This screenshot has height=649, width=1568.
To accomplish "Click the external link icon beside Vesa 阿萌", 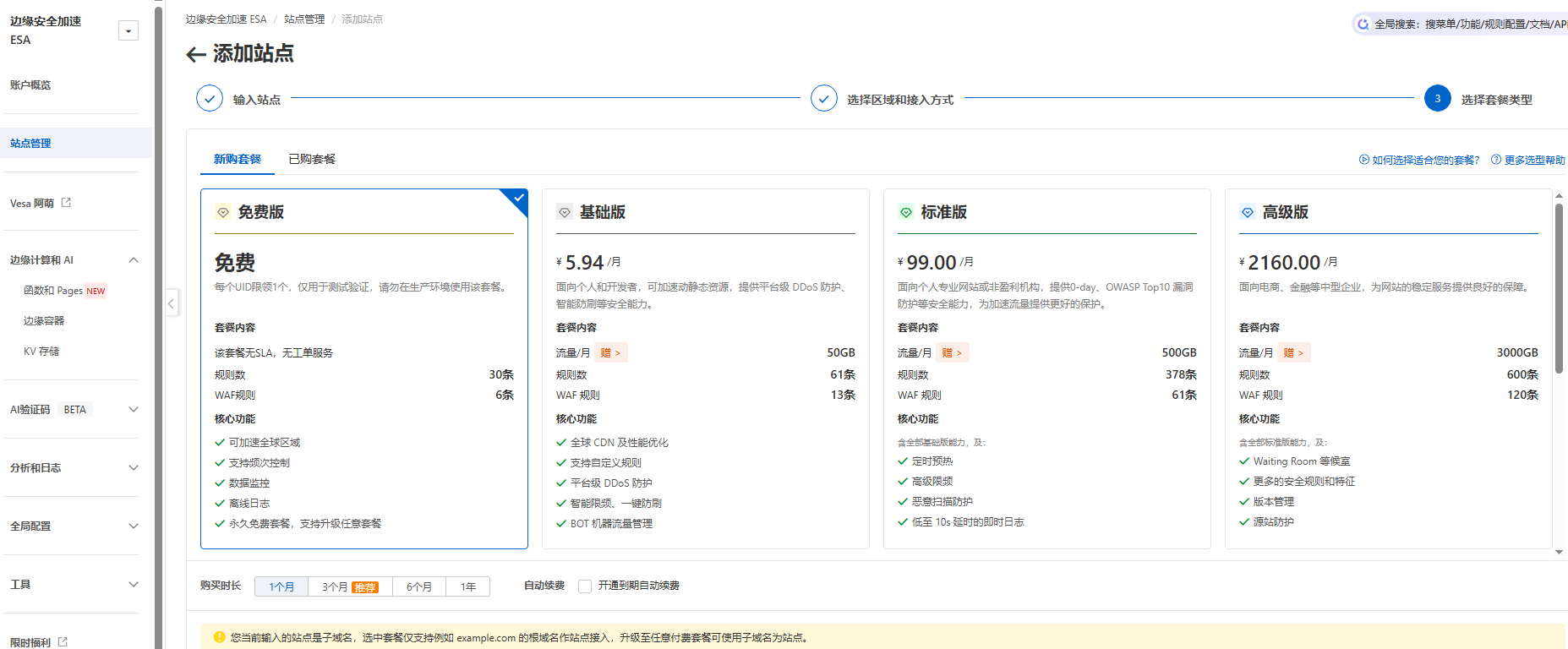I will 66,203.
